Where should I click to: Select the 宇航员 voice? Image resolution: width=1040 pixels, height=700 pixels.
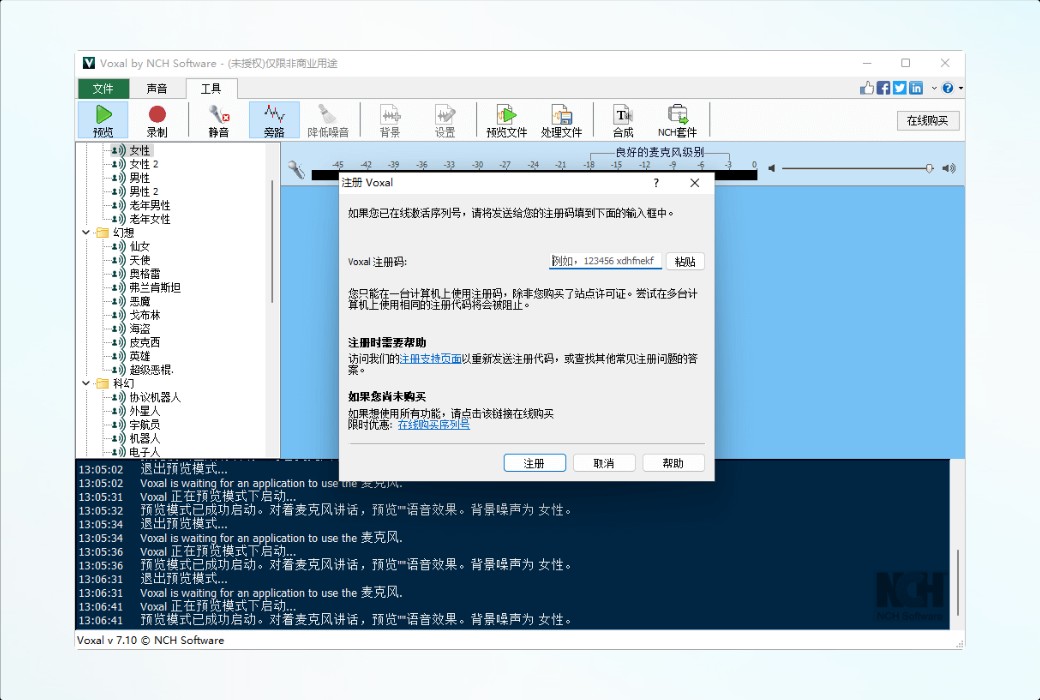coord(145,425)
